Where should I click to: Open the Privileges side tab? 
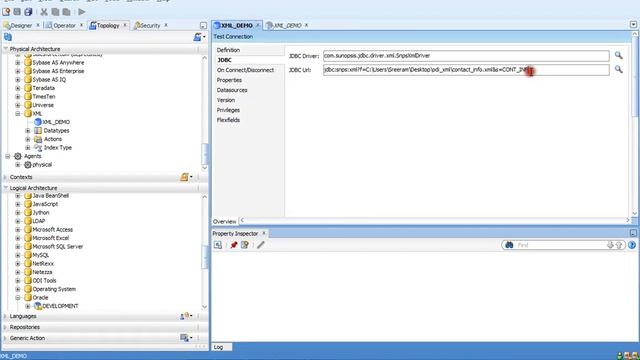228,110
